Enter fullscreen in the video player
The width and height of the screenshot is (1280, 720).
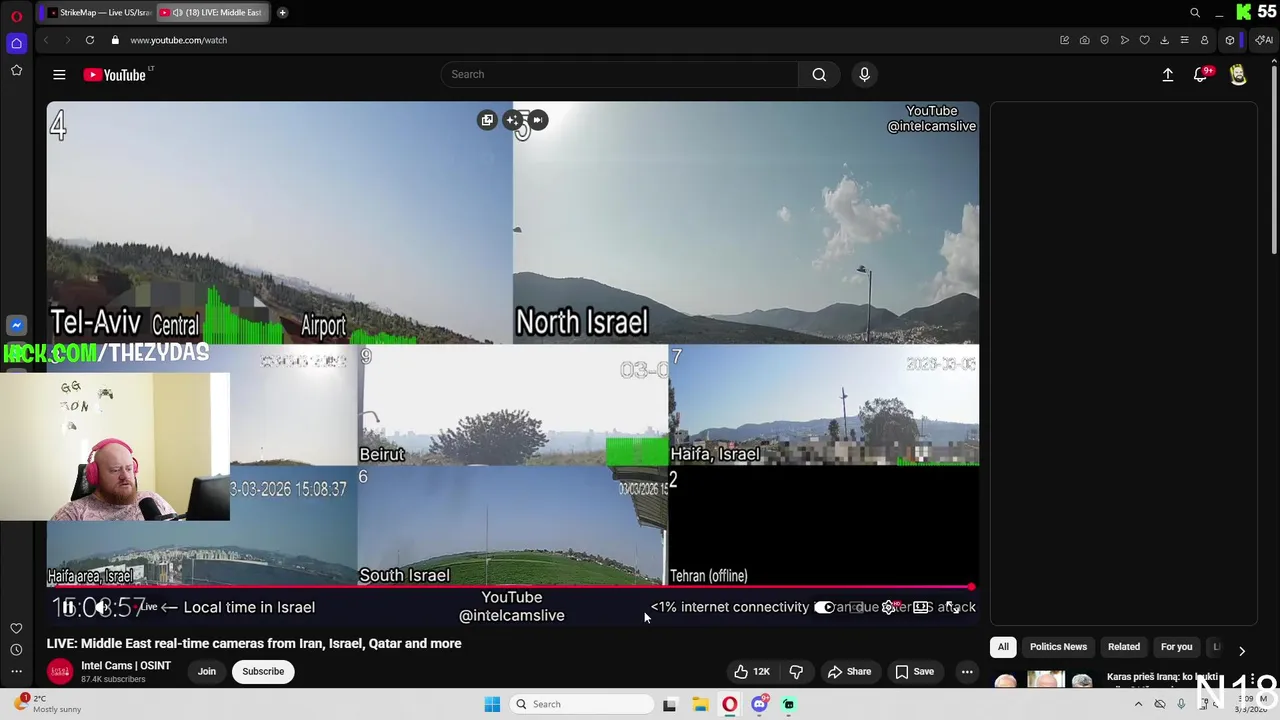coord(954,607)
